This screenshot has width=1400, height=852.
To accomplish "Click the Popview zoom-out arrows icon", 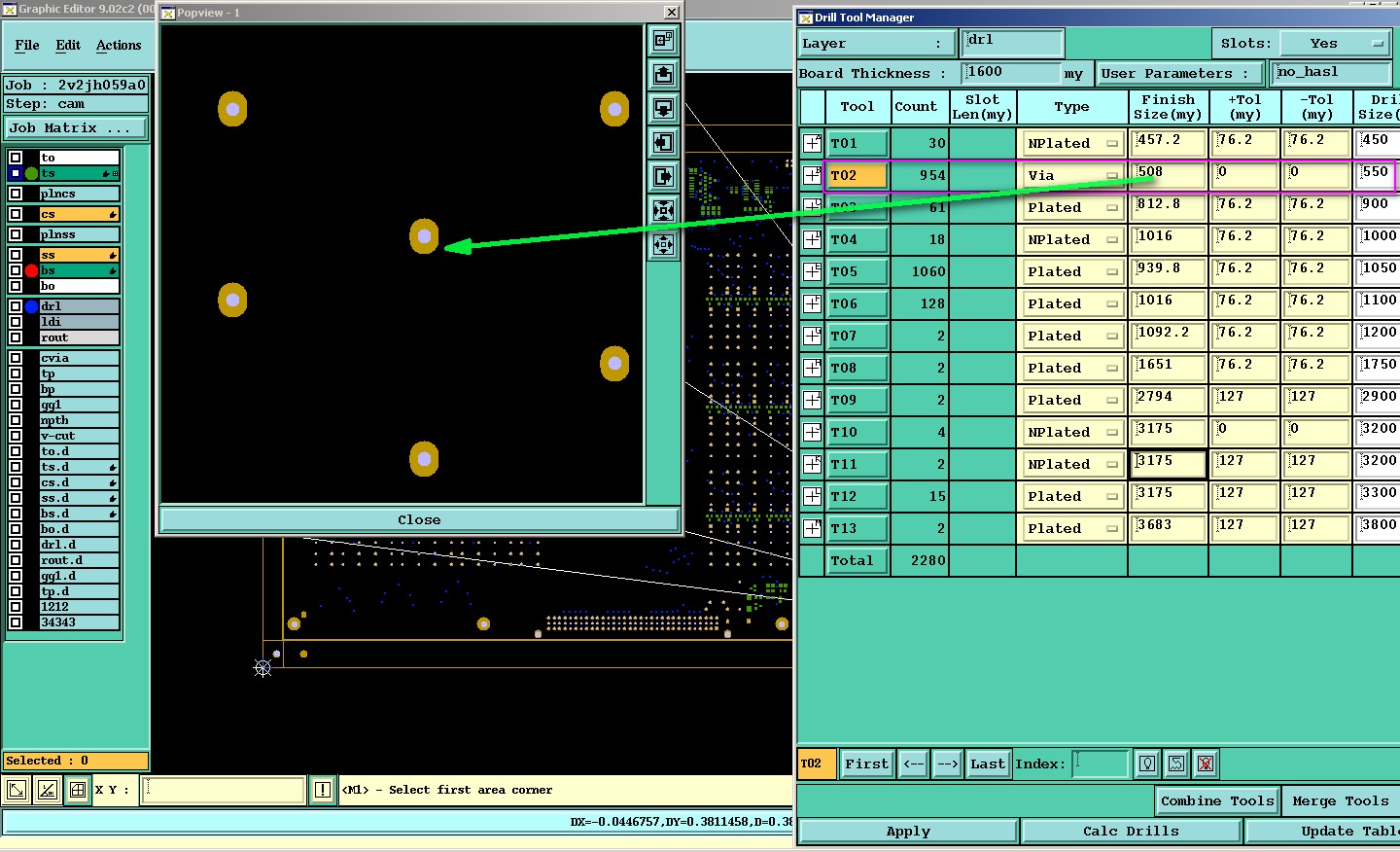I will pyautogui.click(x=664, y=244).
